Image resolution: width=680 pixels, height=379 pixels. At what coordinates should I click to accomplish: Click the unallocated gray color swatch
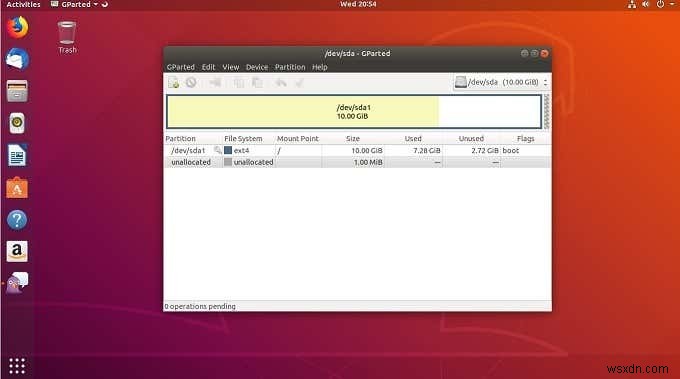click(x=228, y=162)
